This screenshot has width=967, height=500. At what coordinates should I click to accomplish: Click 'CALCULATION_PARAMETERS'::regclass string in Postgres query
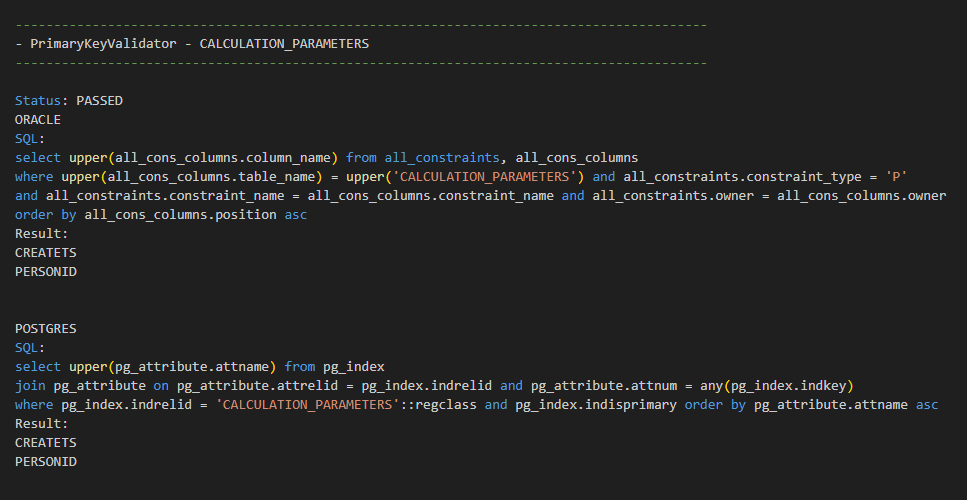(x=347, y=405)
